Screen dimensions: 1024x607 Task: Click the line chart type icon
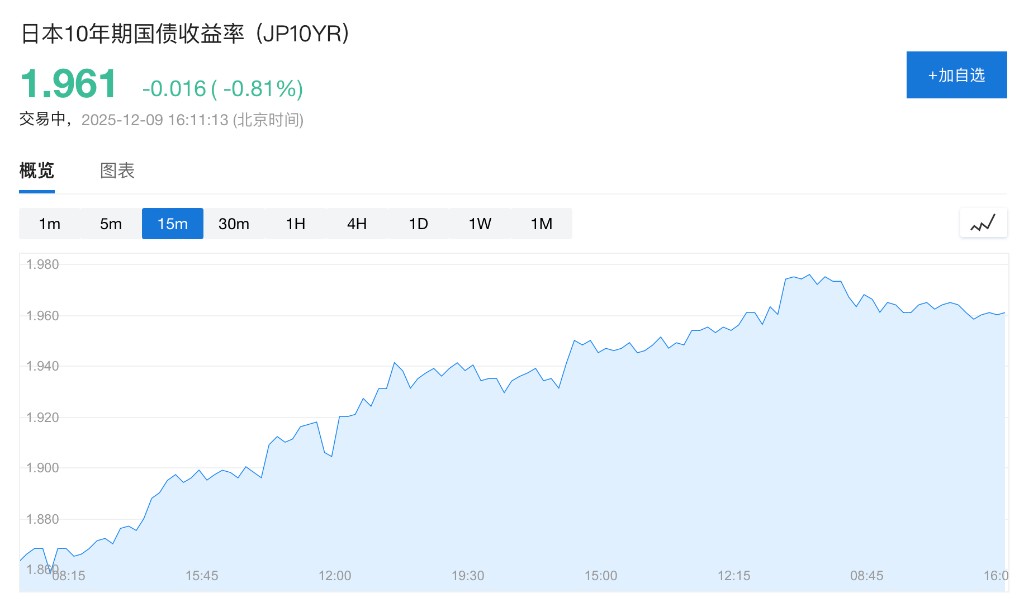tap(983, 223)
